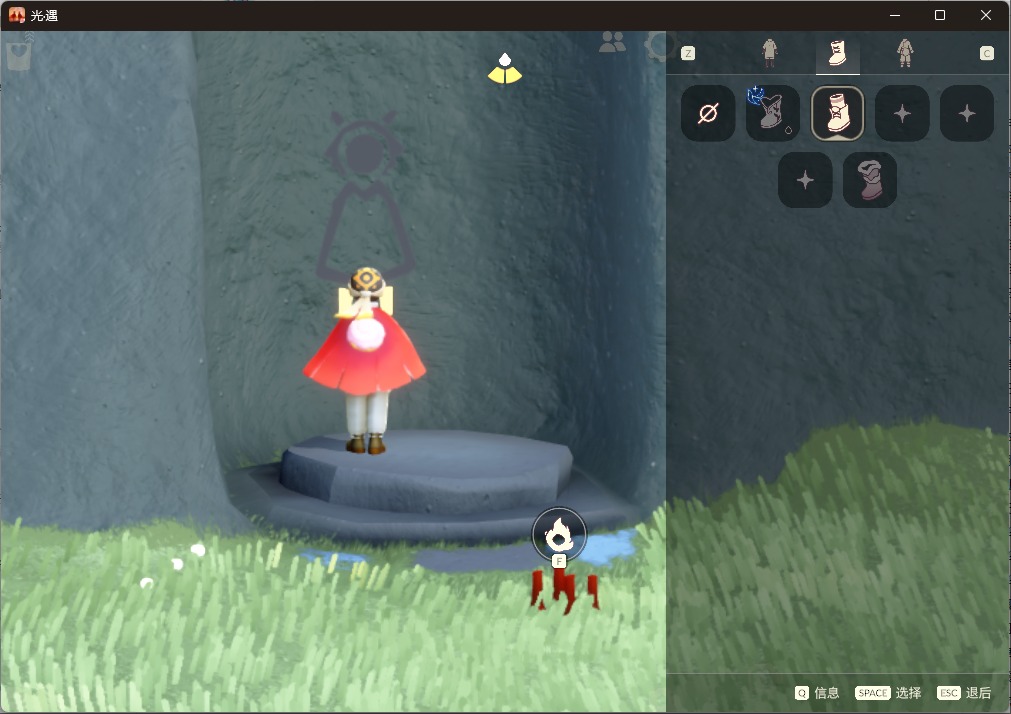Screen dimensions: 1011x714
Task: Open the settings gear icon
Action: tap(660, 46)
